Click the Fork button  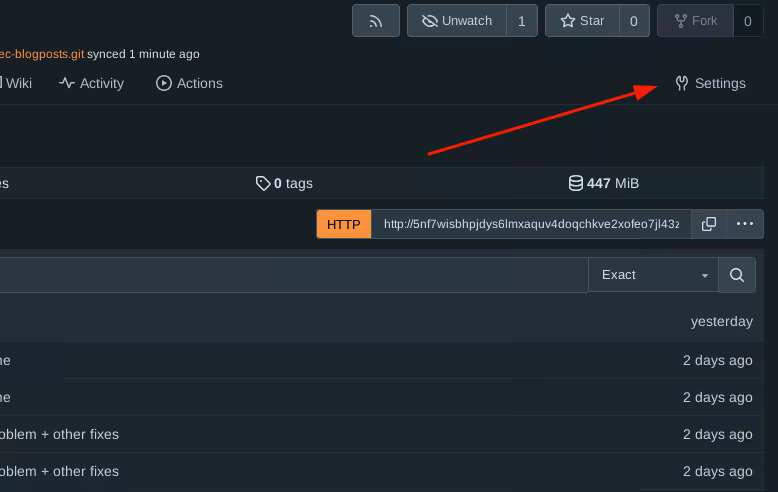click(695, 21)
